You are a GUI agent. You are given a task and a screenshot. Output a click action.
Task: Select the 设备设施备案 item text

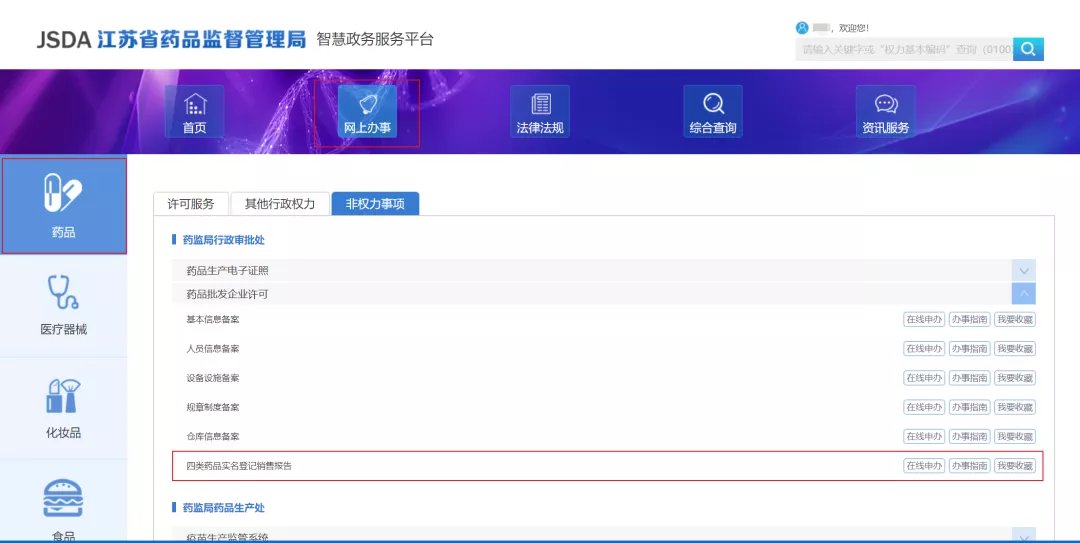tap(213, 378)
